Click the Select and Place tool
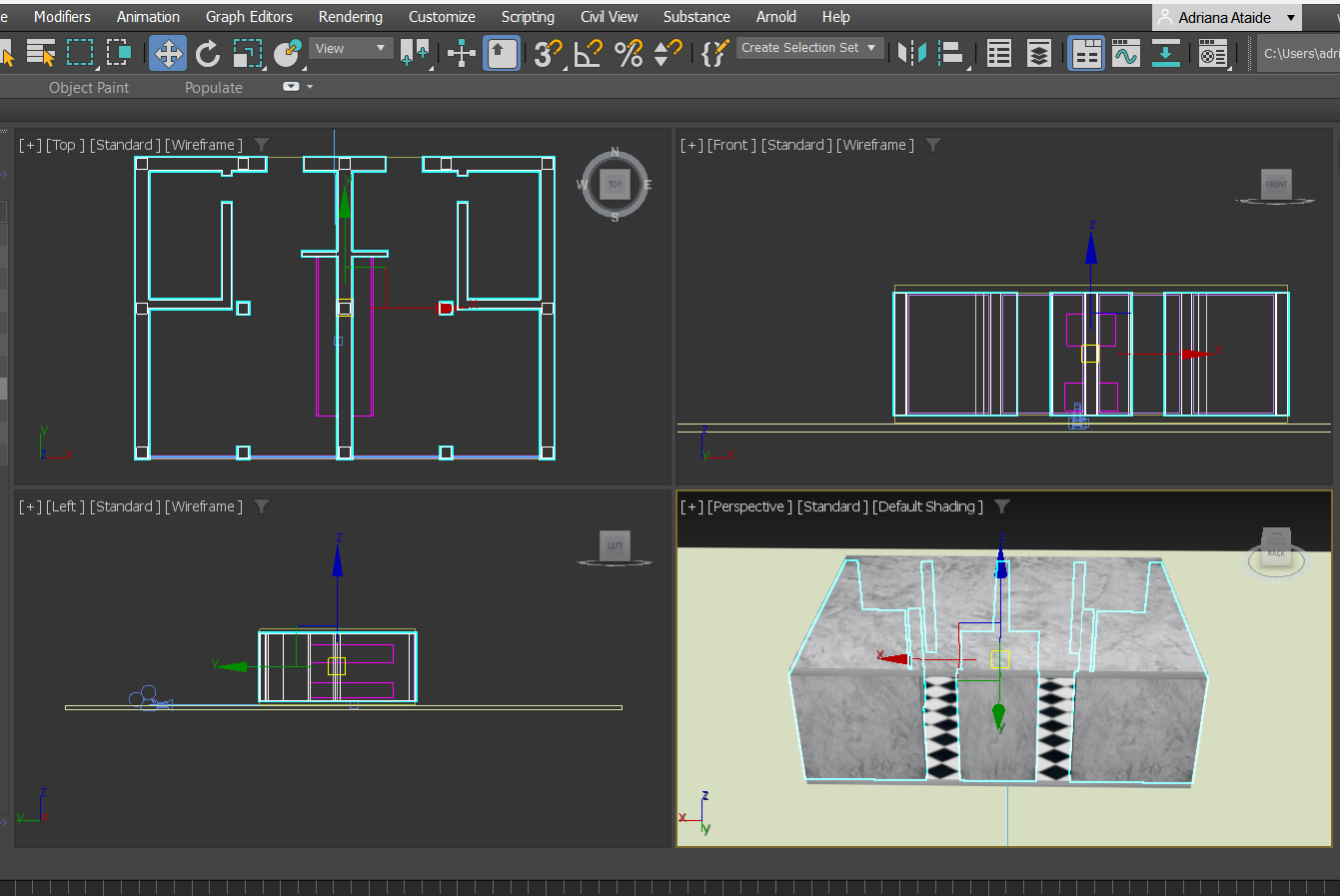This screenshot has height=896, width=1340. (x=288, y=53)
